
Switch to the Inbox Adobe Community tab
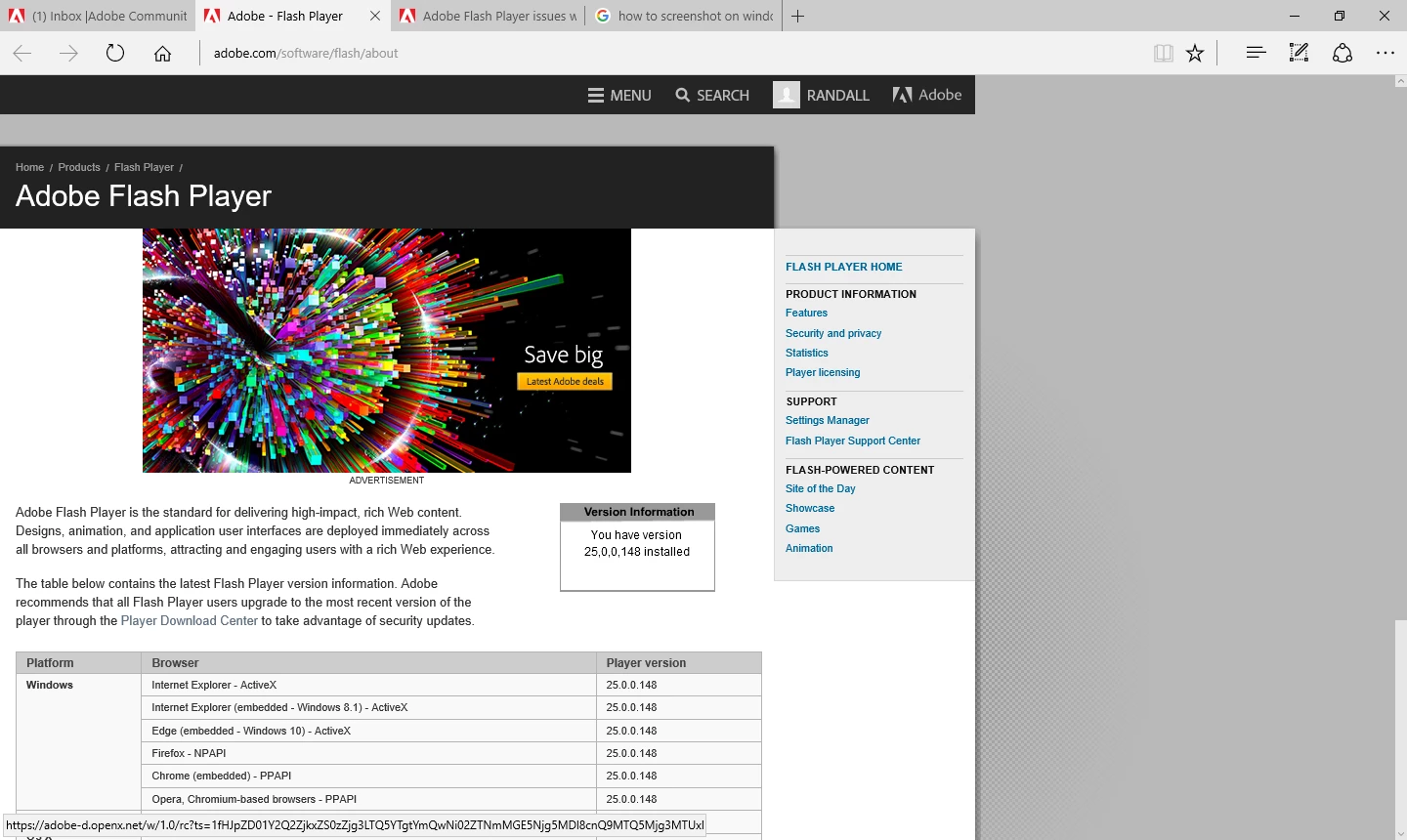98,16
